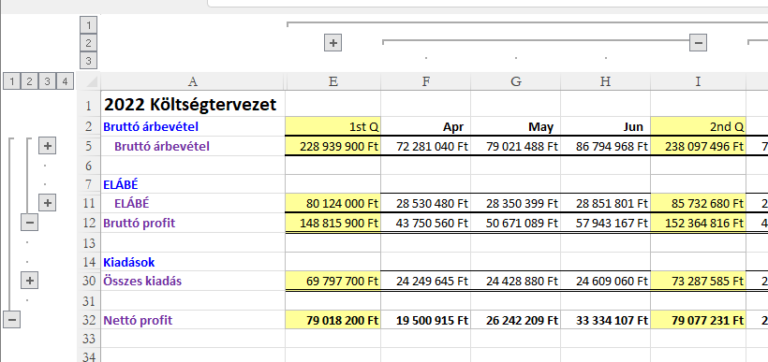Select the 'Összes kiadás' label cell
Viewport: 768px width, 362px height.
pyautogui.click(x=193, y=281)
